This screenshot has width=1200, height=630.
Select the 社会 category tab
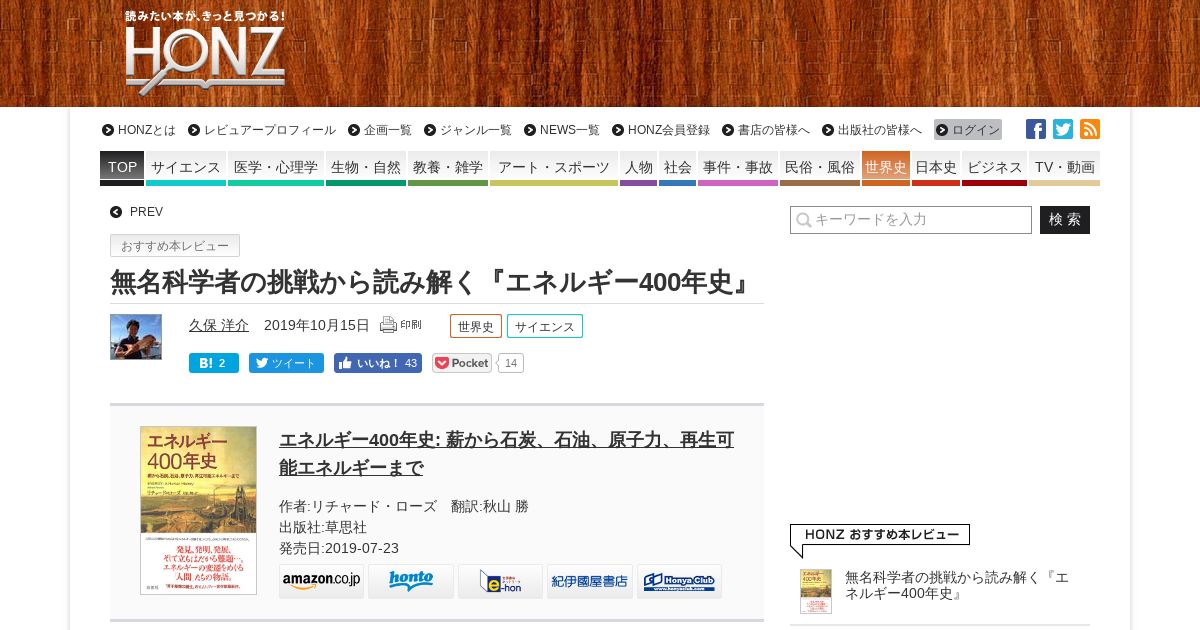pyautogui.click(x=678, y=167)
